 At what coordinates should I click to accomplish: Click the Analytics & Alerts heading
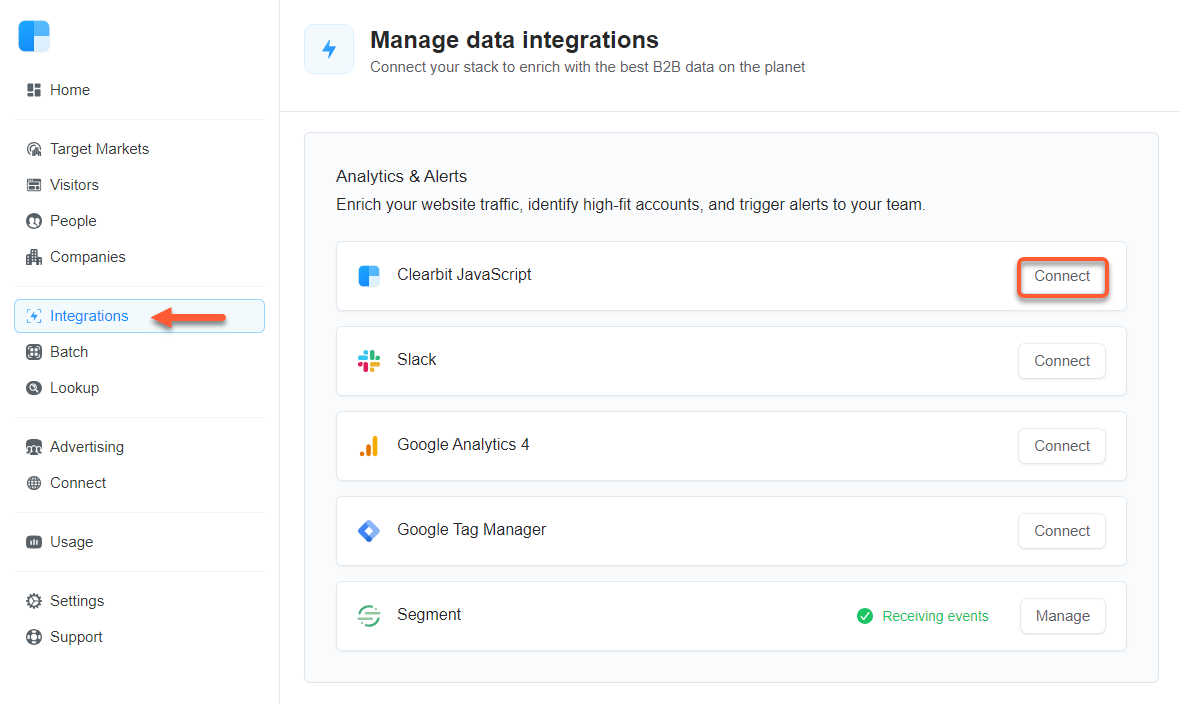click(x=401, y=176)
